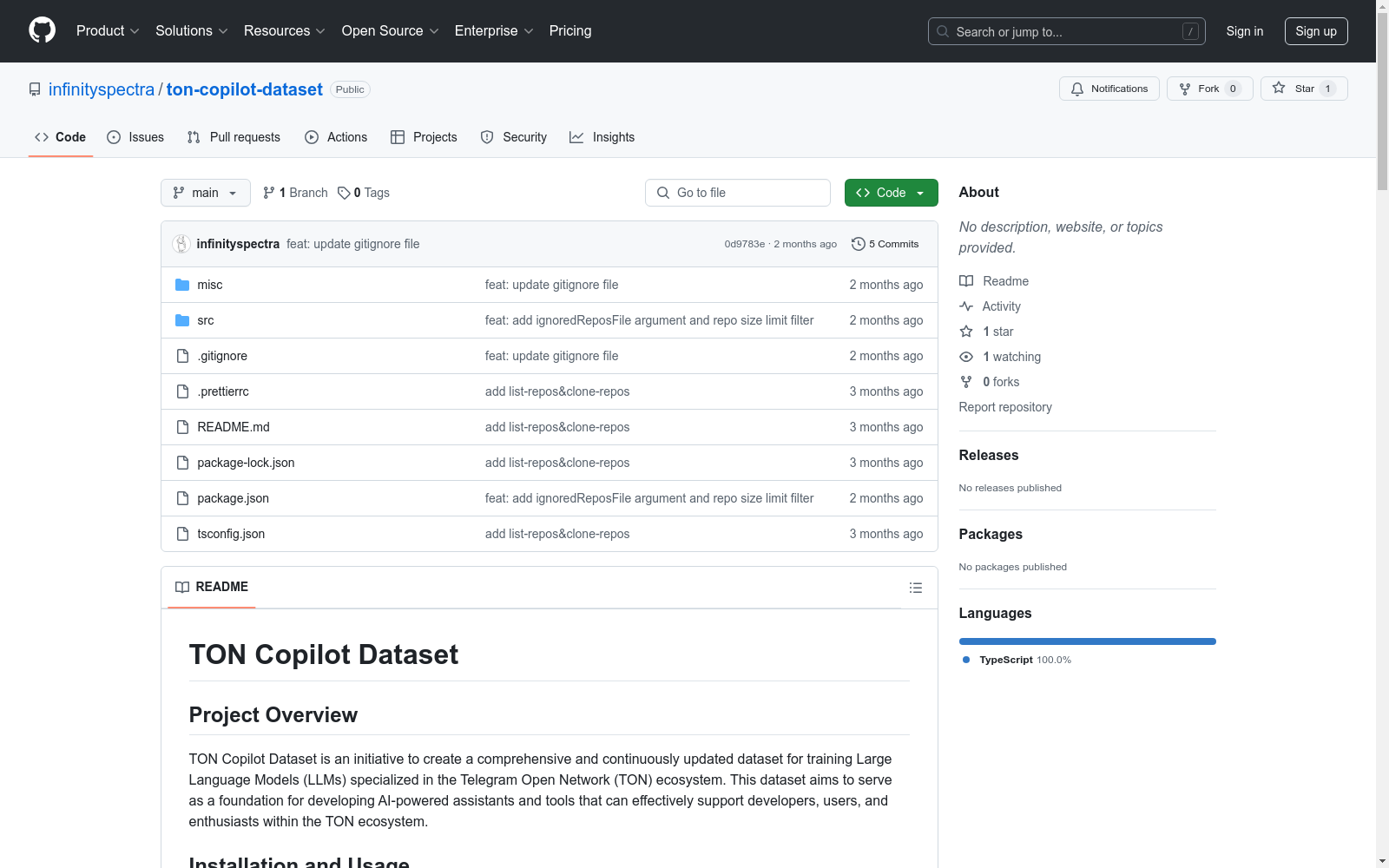Screen dimensions: 1389x868
Task: Expand the Product menu
Action: (108, 31)
